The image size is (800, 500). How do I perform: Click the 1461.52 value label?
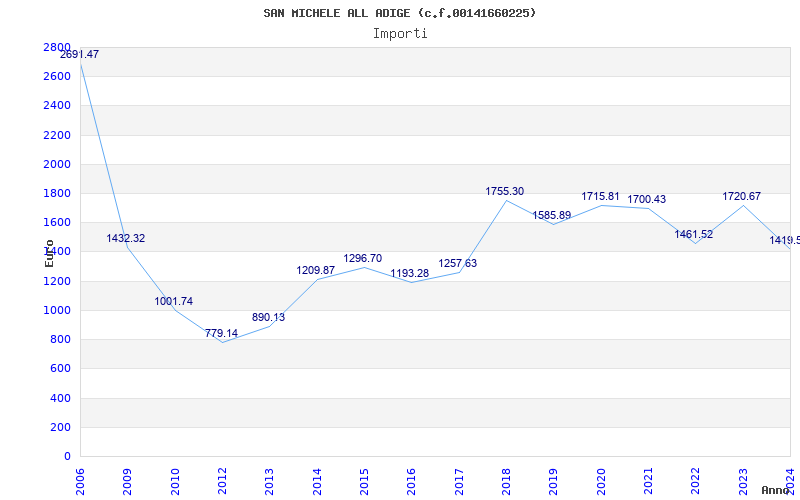[x=694, y=234]
